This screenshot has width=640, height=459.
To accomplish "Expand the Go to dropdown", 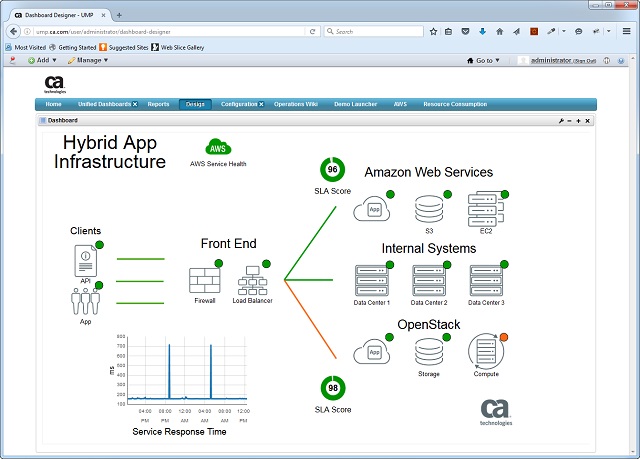I will pos(487,60).
